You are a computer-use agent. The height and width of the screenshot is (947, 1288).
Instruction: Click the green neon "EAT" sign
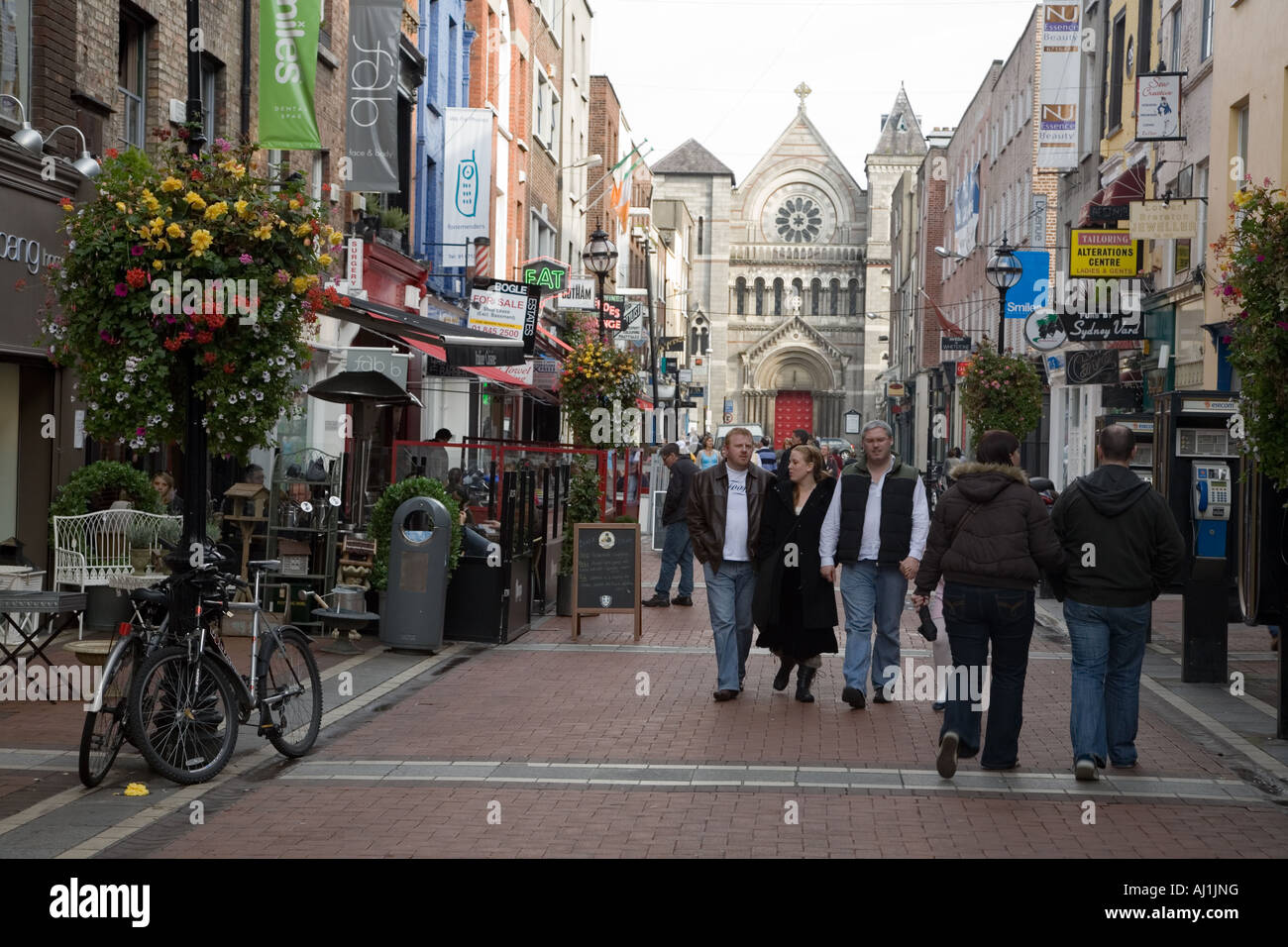pyautogui.click(x=544, y=274)
